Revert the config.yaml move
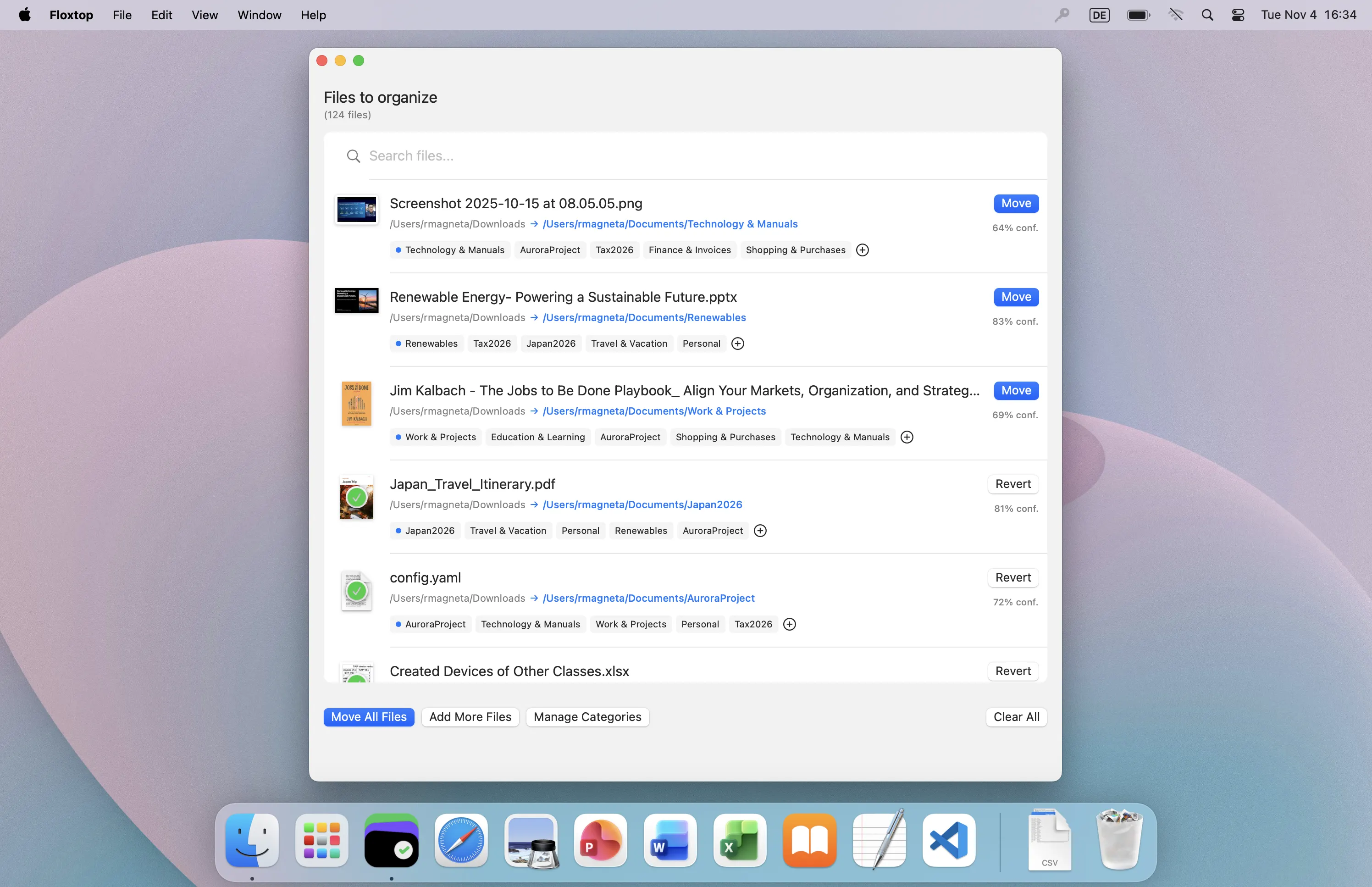 pos(1013,578)
